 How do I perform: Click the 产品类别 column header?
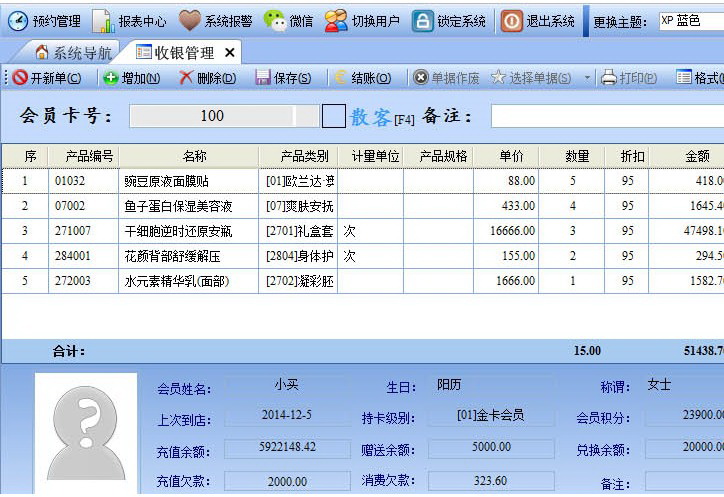298,156
